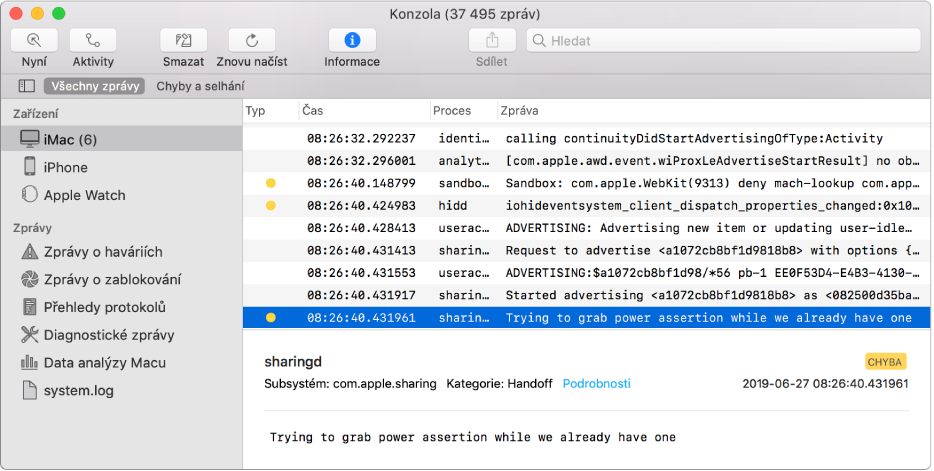Click the yellow dot on the selected row
This screenshot has height=471, width=934.
click(270, 318)
